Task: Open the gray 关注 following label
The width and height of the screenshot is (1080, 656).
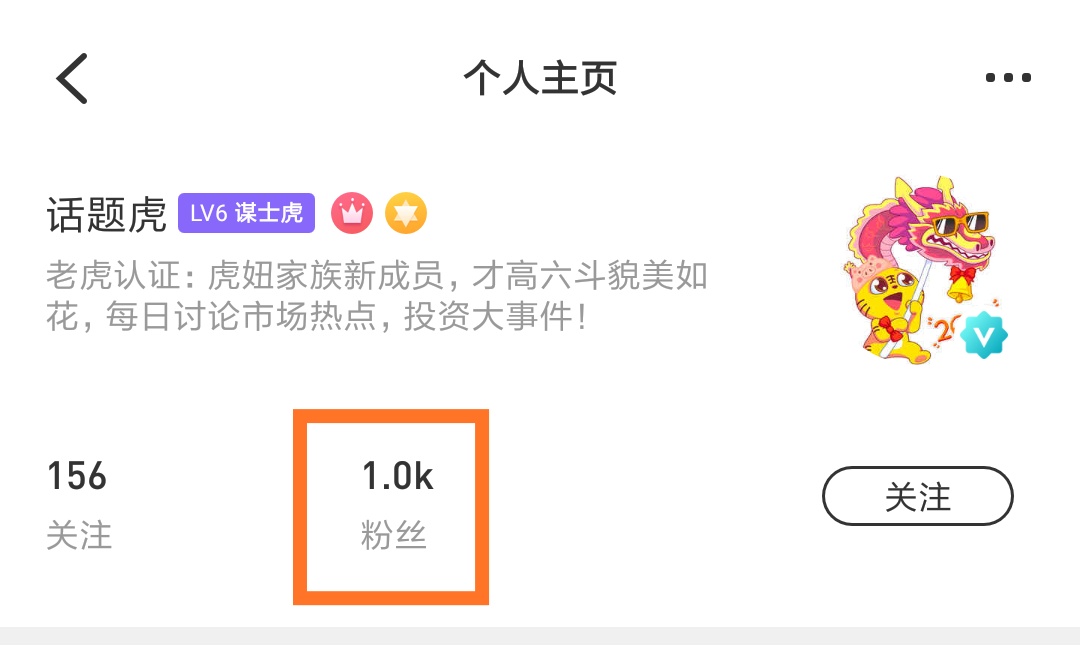Action: pos(79,535)
